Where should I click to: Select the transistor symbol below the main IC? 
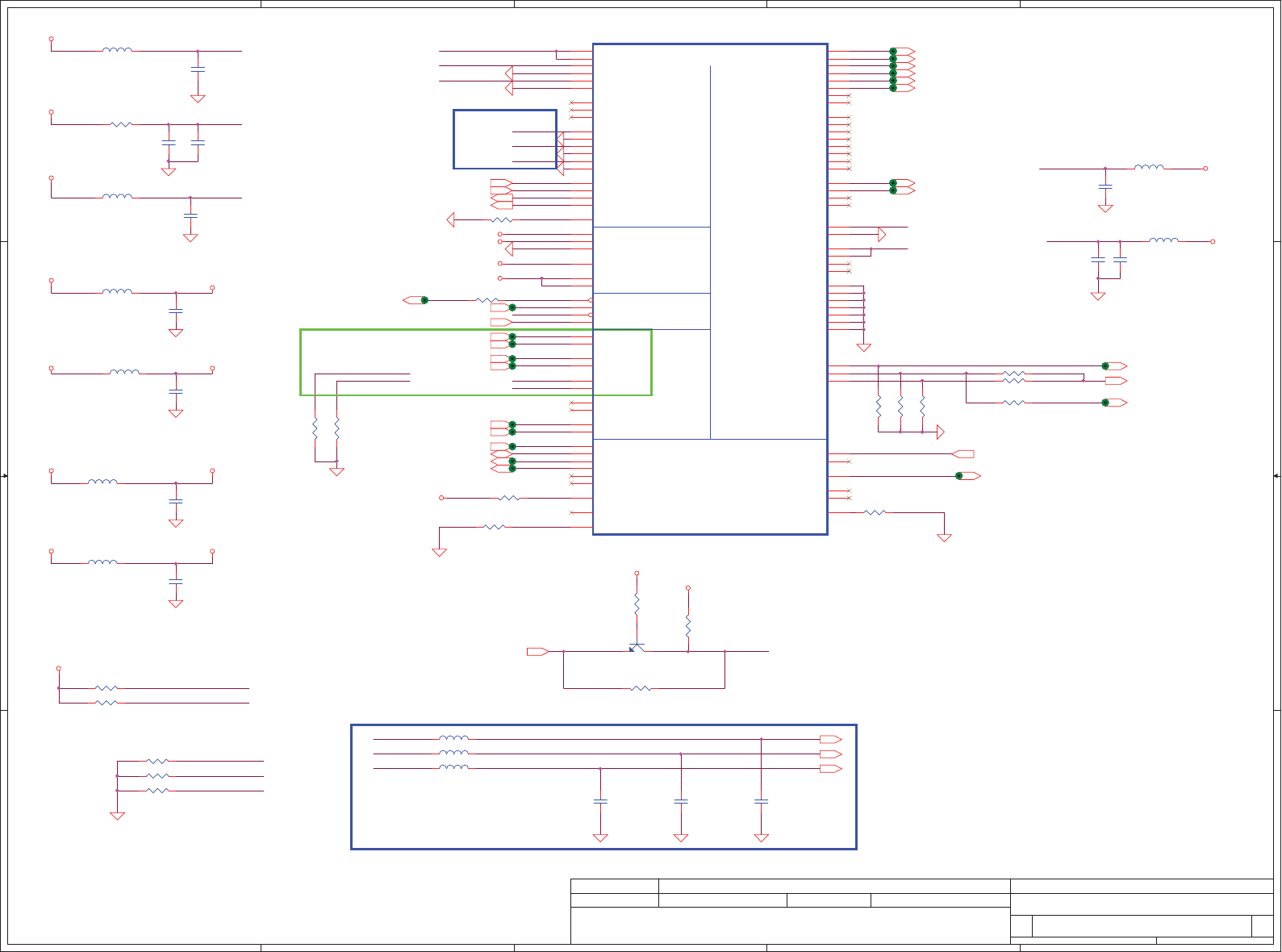coord(637,647)
